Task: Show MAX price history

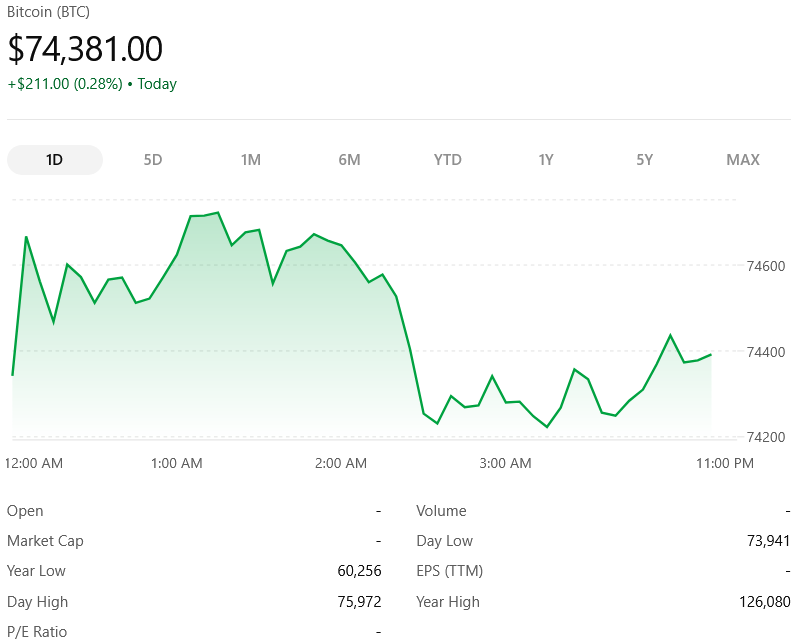Action: coord(743,160)
